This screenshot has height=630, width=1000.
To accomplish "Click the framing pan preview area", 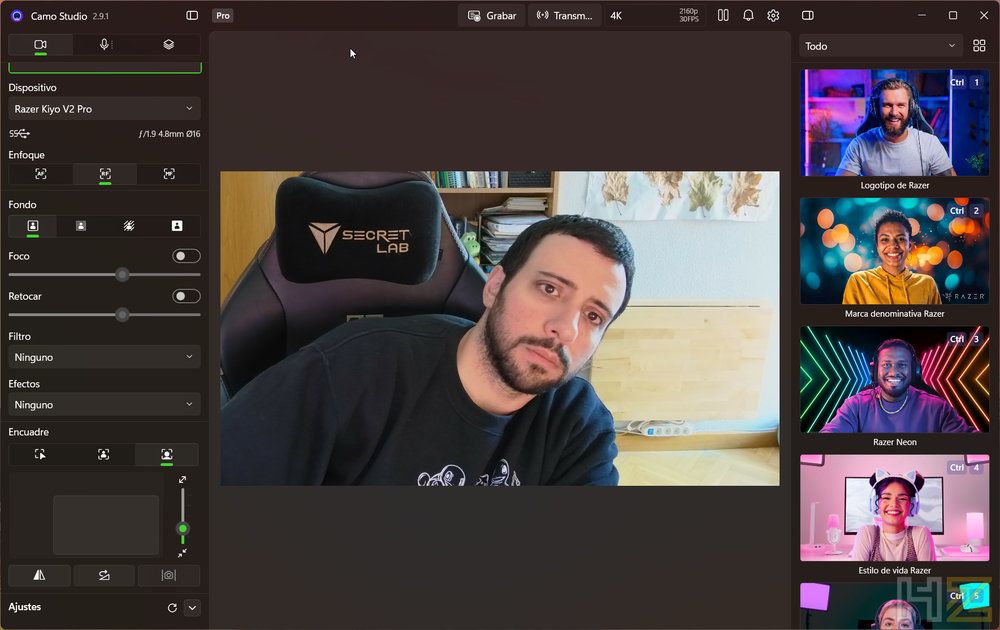I will pyautogui.click(x=106, y=525).
